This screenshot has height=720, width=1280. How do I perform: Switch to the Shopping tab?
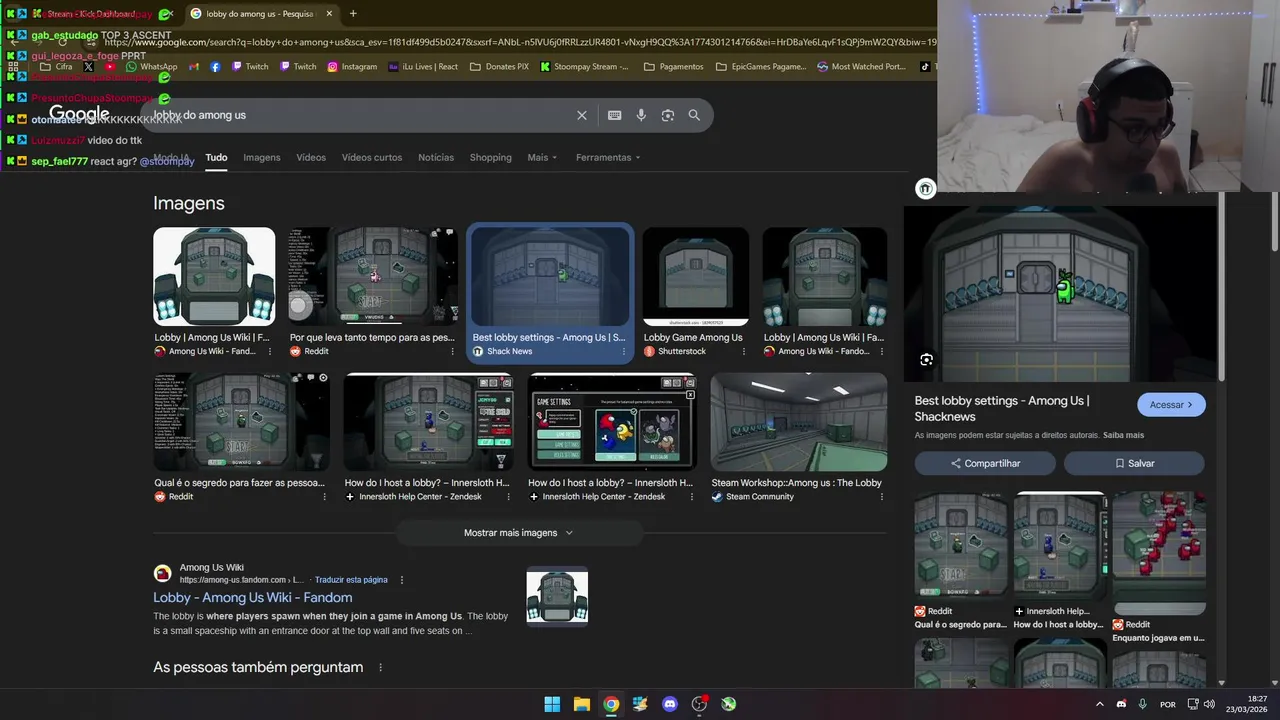pos(490,158)
